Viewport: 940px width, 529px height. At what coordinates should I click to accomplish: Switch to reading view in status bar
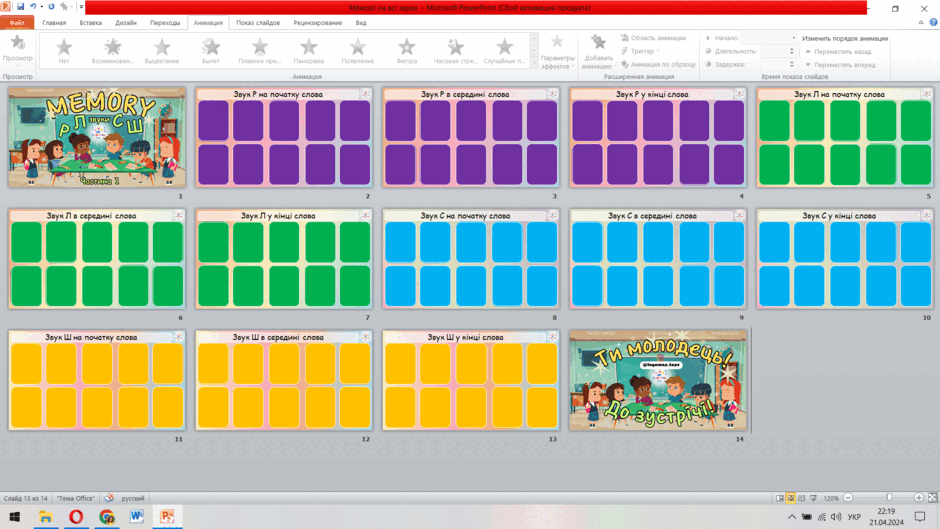pyautogui.click(x=802, y=498)
